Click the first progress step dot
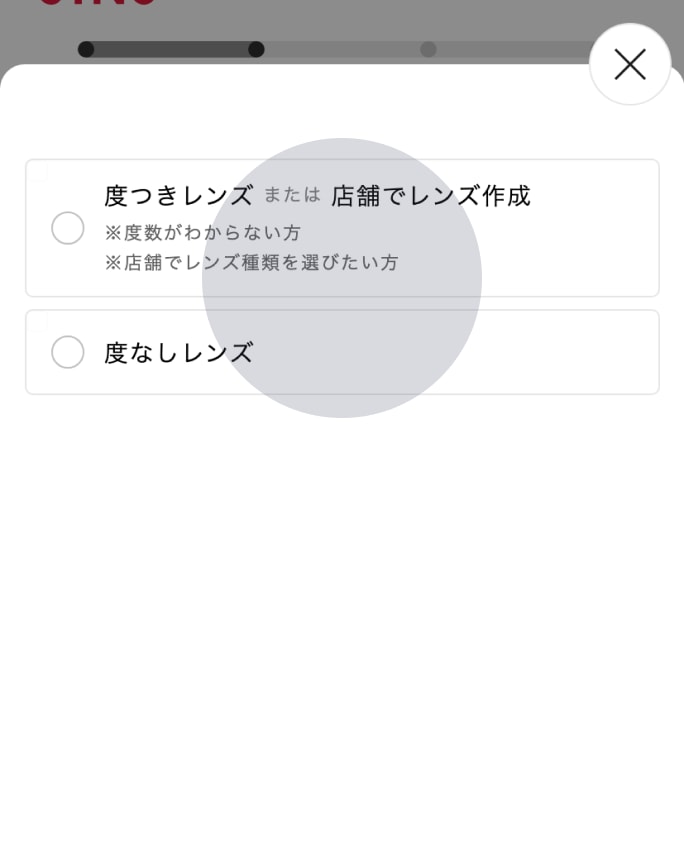684x860 pixels. [86, 49]
